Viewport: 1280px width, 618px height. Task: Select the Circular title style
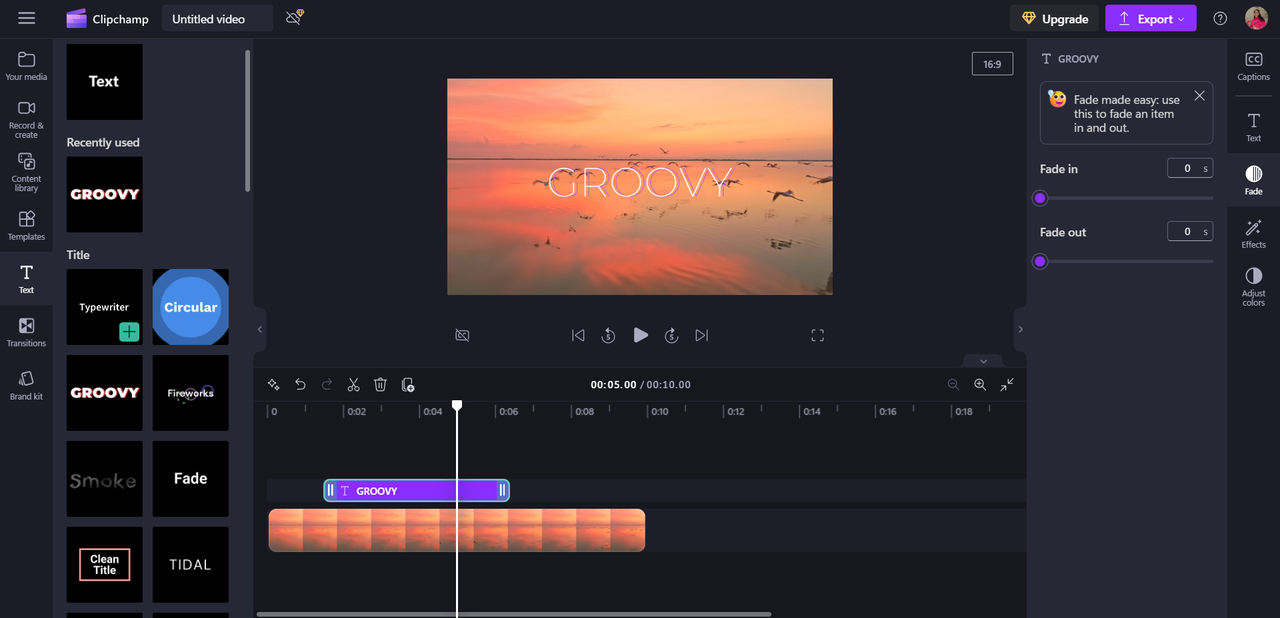coord(191,307)
